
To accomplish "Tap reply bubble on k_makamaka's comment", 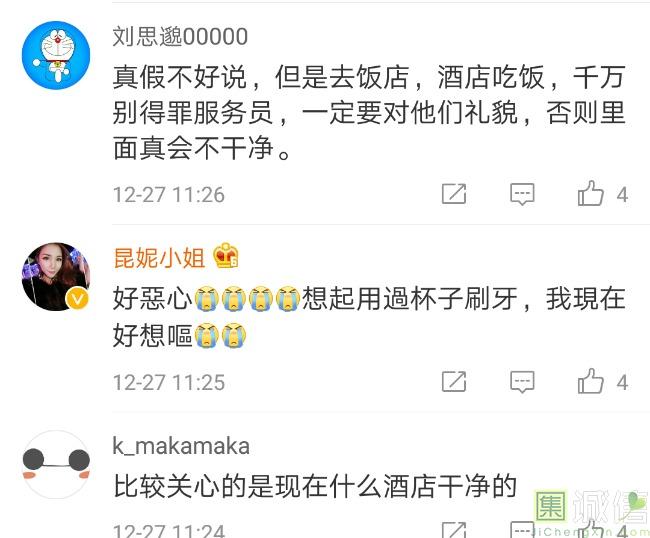I will (x=522, y=530).
